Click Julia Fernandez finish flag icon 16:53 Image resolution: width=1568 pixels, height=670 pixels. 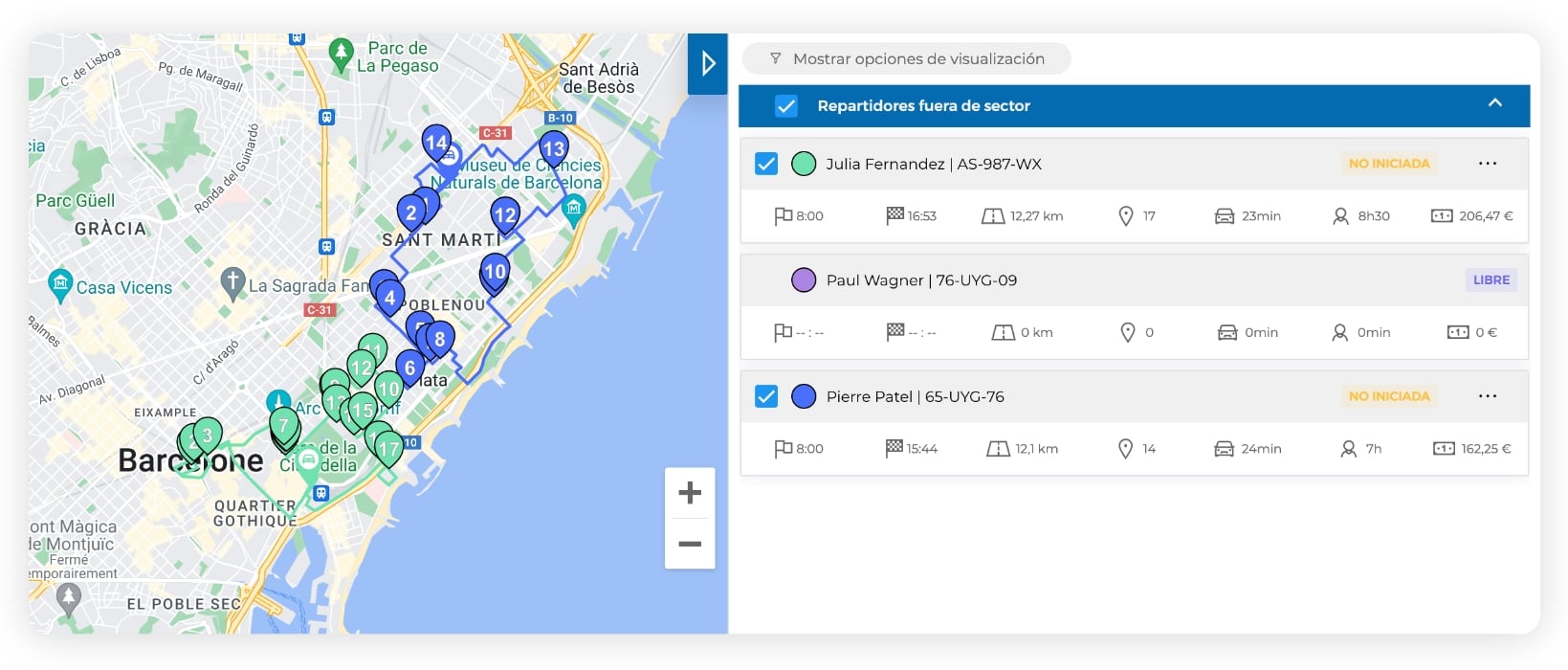coord(894,216)
